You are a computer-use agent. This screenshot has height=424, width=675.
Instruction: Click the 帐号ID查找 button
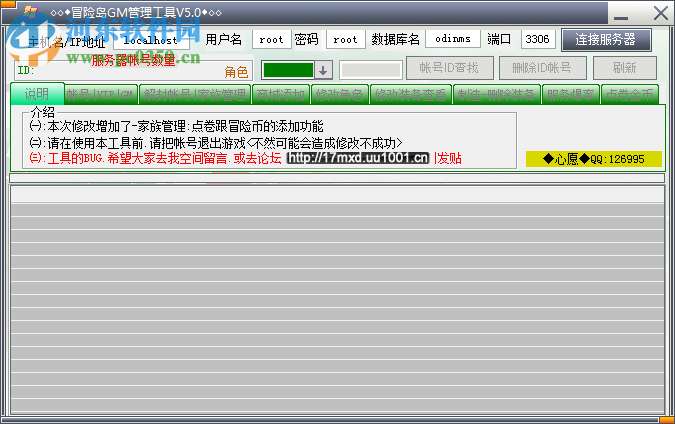pyautogui.click(x=449, y=68)
